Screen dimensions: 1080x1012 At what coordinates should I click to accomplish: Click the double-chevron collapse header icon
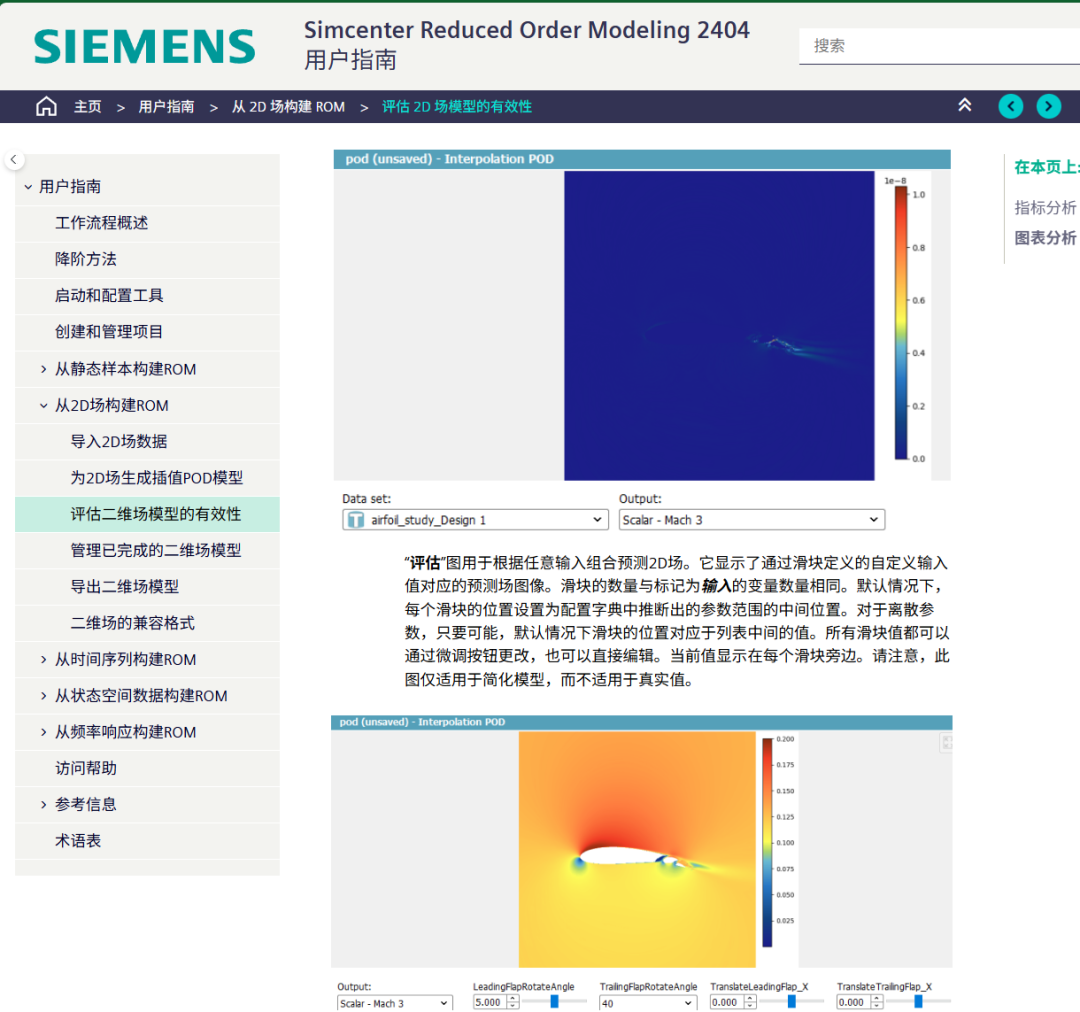coord(964,105)
